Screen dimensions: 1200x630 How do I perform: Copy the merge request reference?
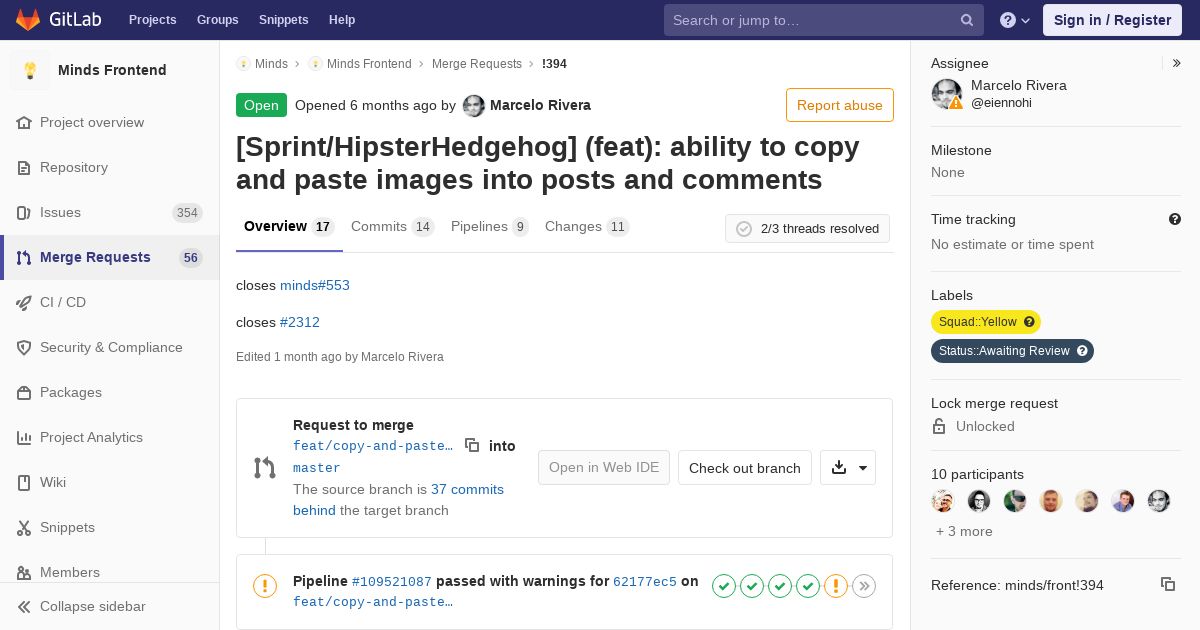1167,585
